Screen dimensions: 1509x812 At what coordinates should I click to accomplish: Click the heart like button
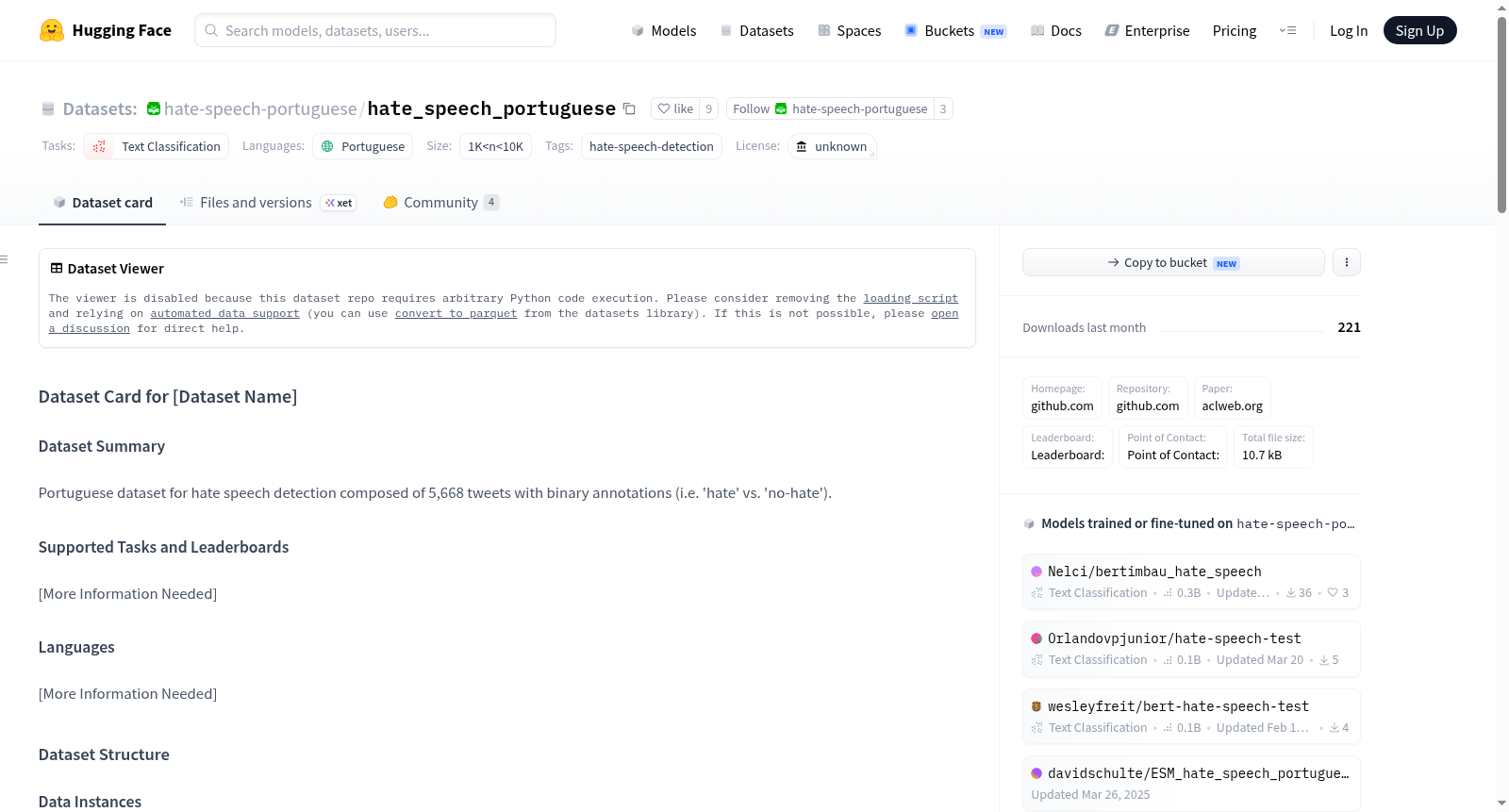675,108
